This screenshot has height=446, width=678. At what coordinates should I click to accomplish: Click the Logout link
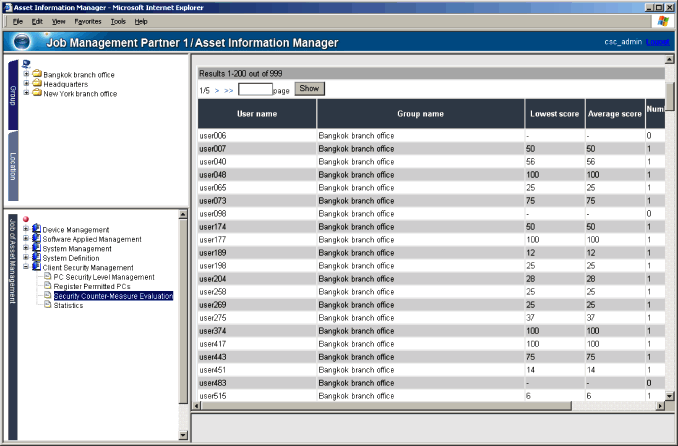point(657,42)
